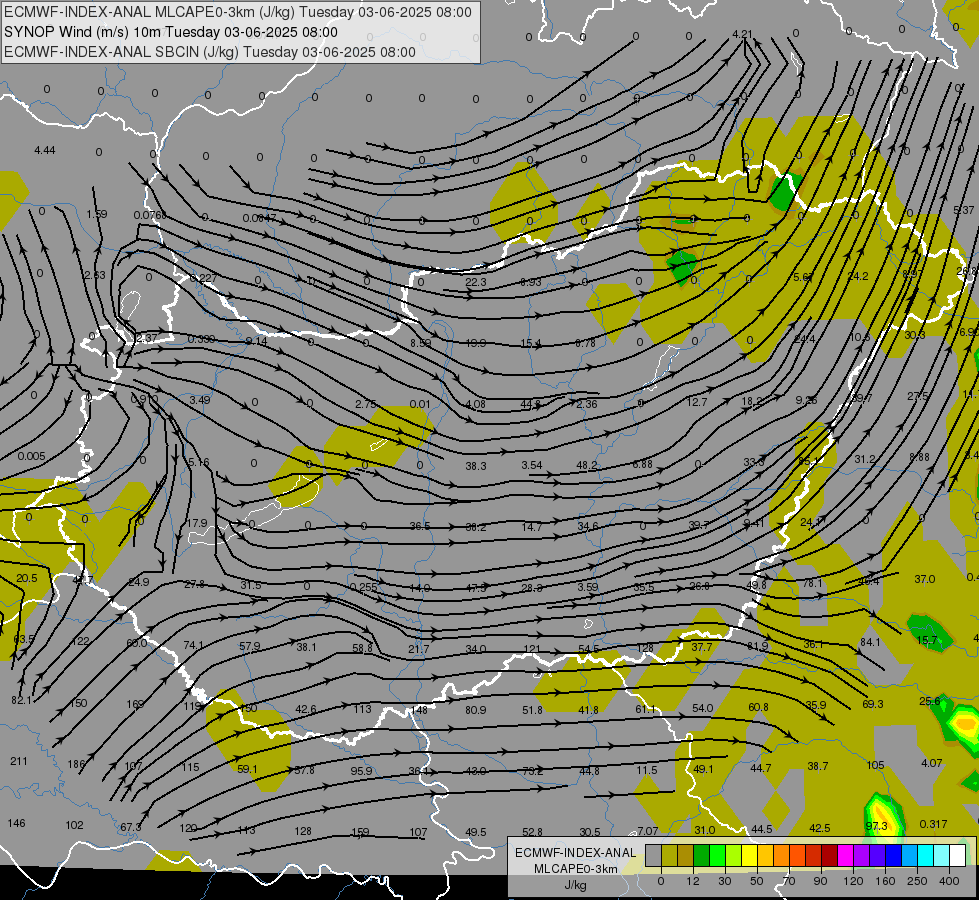Image resolution: width=979 pixels, height=900 pixels.
Task: Click the value 4.44 on the map
Action: [x=45, y=151]
